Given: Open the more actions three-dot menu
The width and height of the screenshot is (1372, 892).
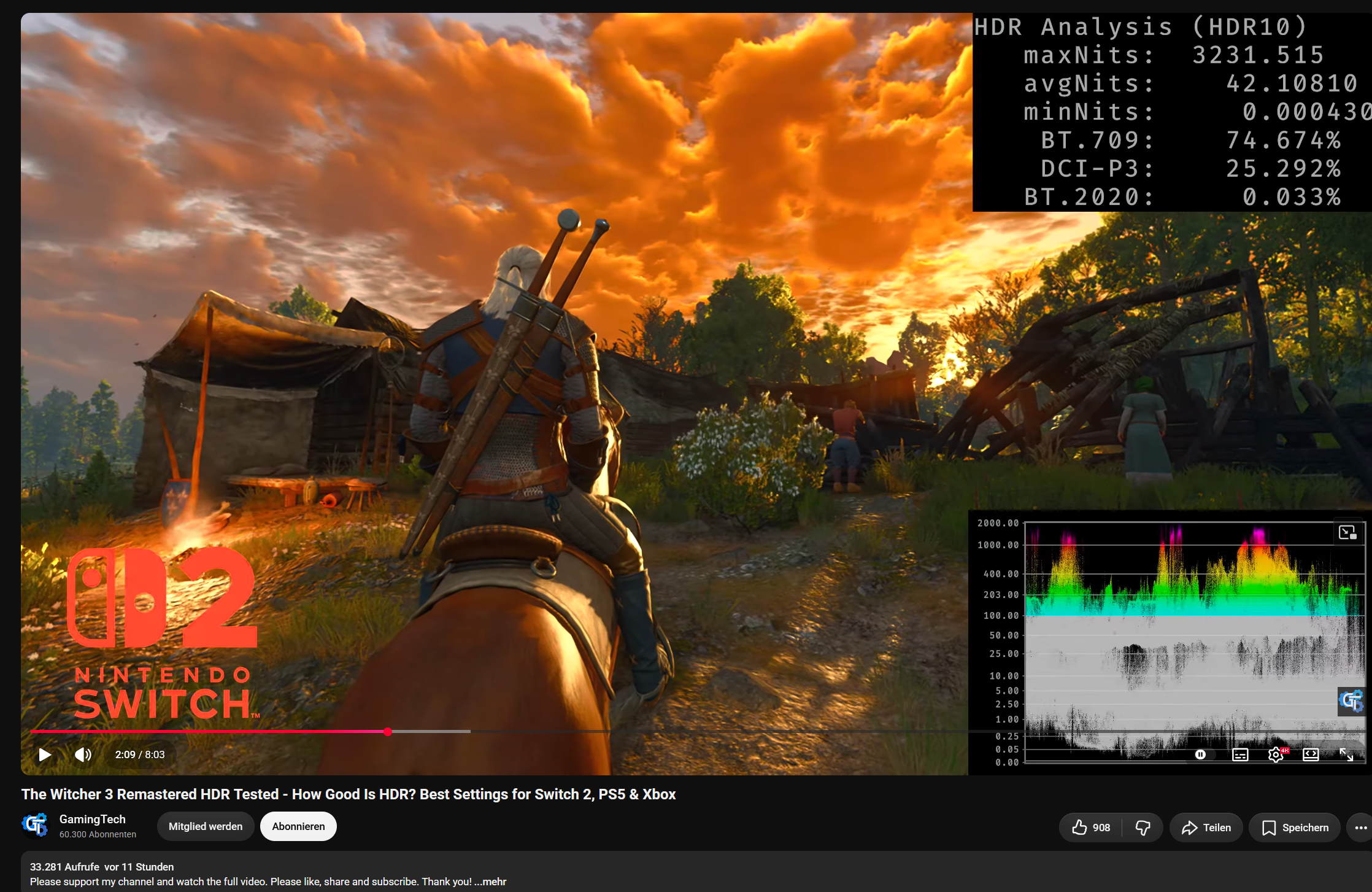Looking at the screenshot, I should click(x=1360, y=828).
